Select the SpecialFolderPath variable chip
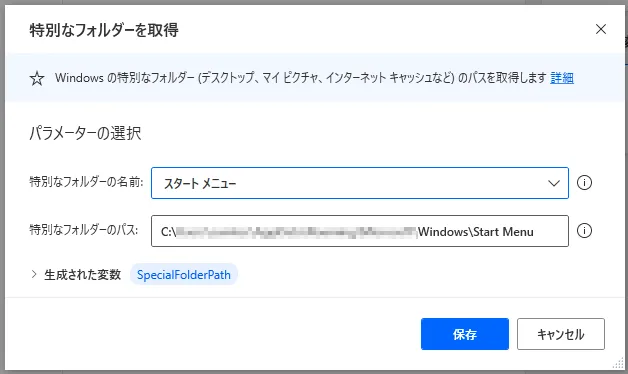The height and width of the screenshot is (374, 628). [x=184, y=275]
